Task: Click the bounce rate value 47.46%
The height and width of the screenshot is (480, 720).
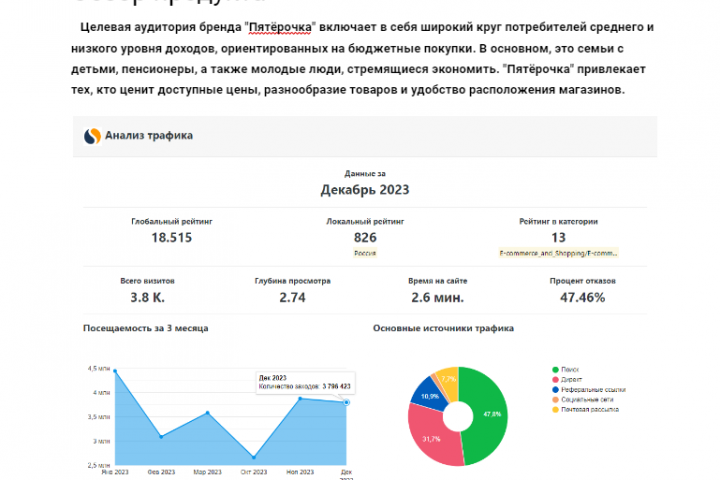Action: click(x=582, y=298)
